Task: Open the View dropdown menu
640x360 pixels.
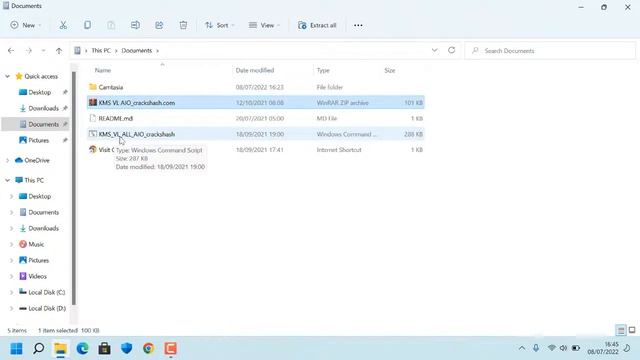Action: click(x=264, y=25)
